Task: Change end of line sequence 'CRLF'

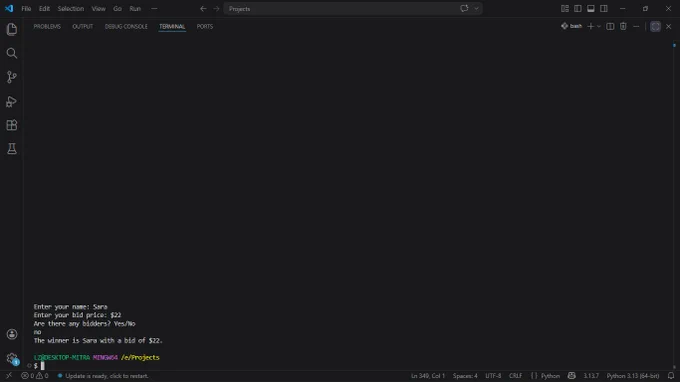Action: tap(515, 376)
